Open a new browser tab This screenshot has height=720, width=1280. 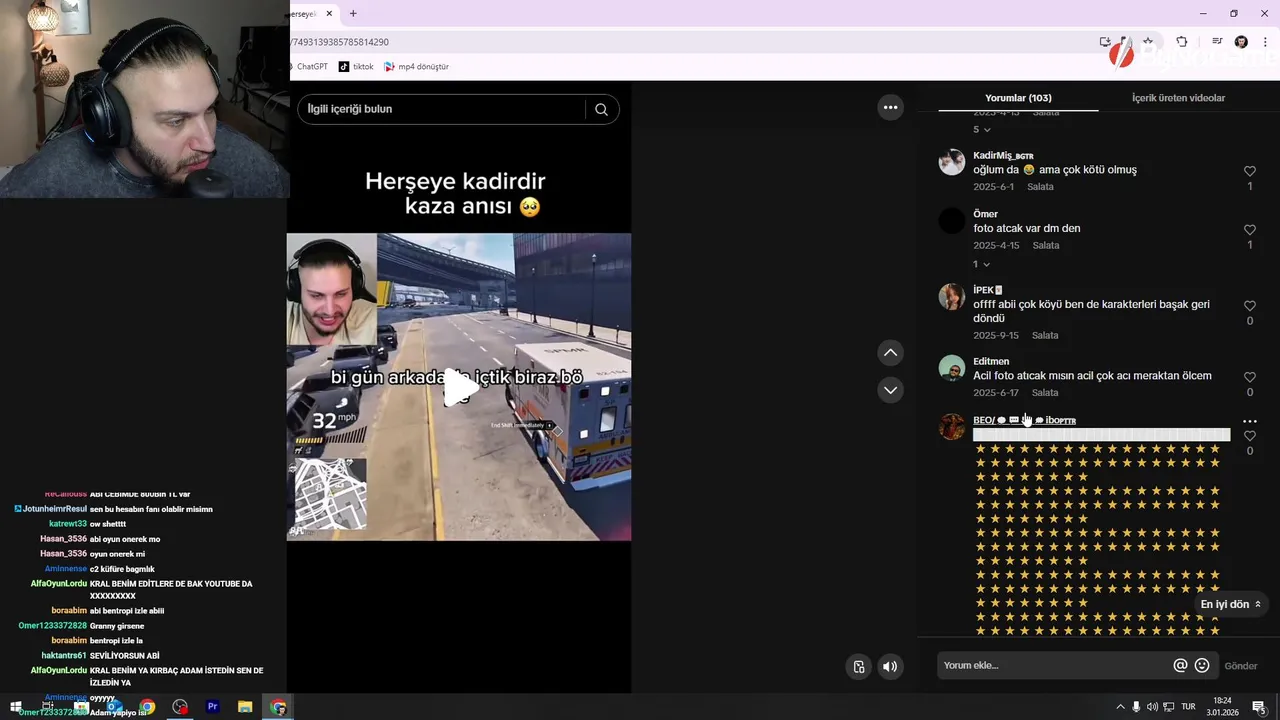tap(353, 13)
